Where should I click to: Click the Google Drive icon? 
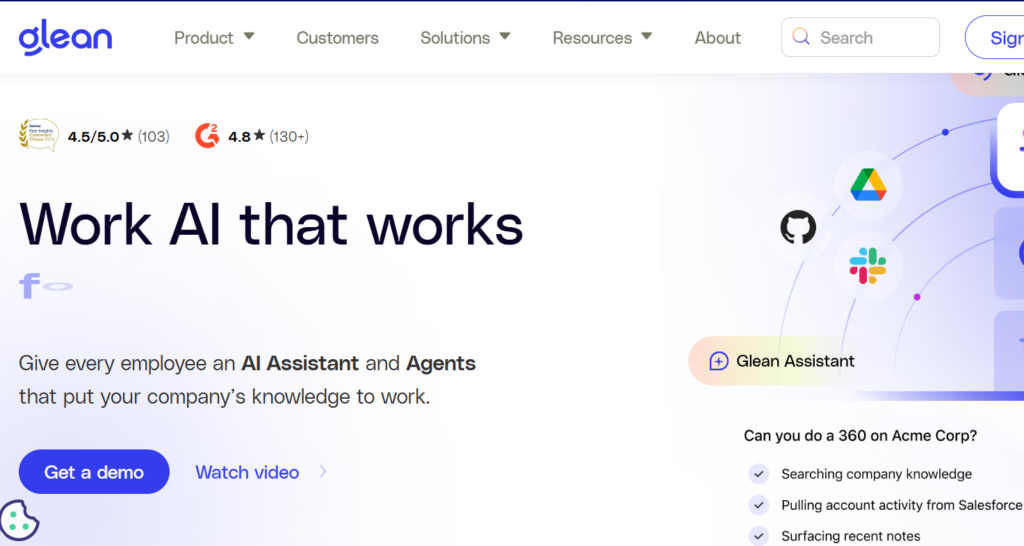pyautogui.click(x=868, y=184)
